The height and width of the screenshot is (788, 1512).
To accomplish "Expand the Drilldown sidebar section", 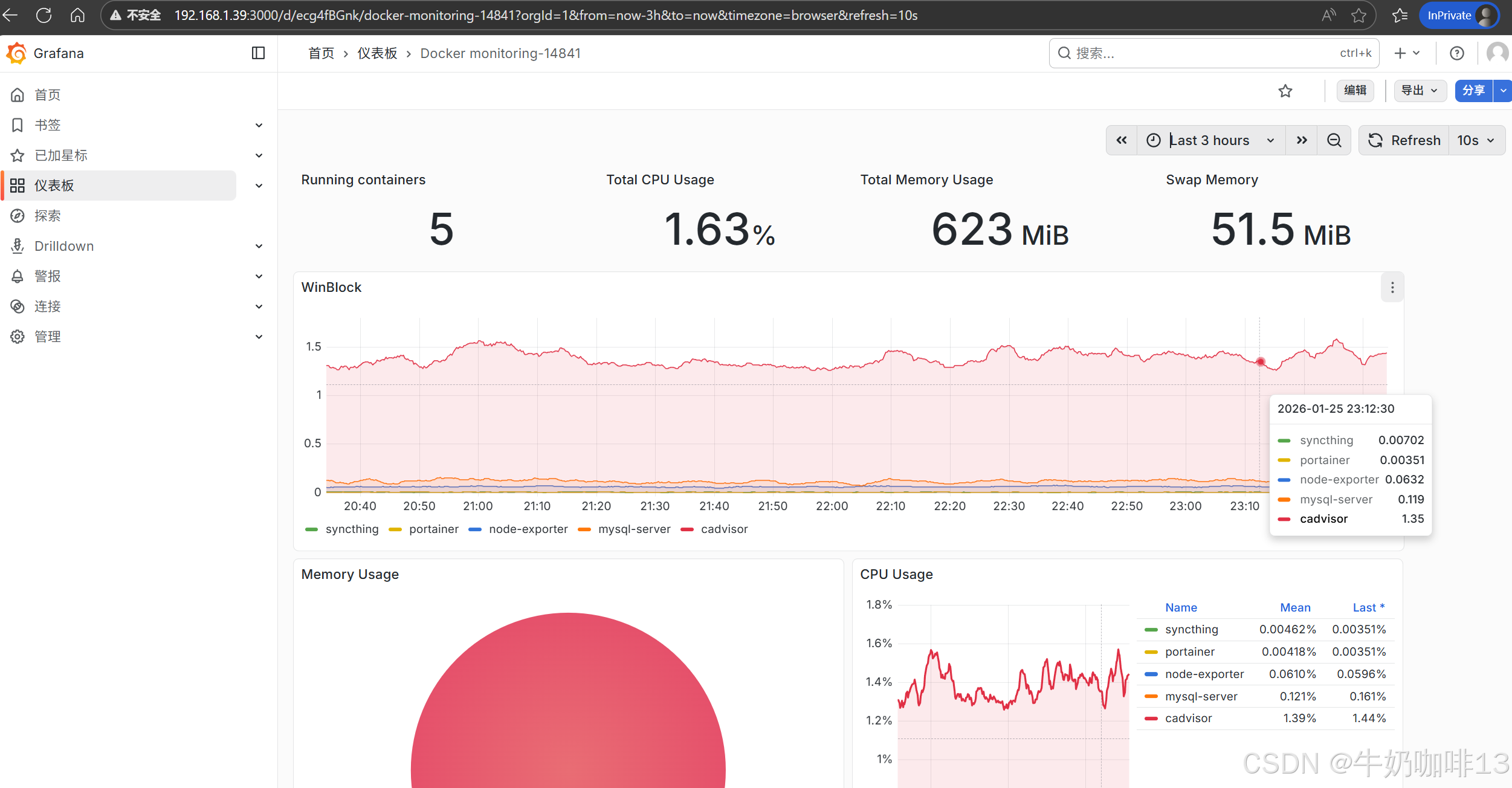I will 259,246.
